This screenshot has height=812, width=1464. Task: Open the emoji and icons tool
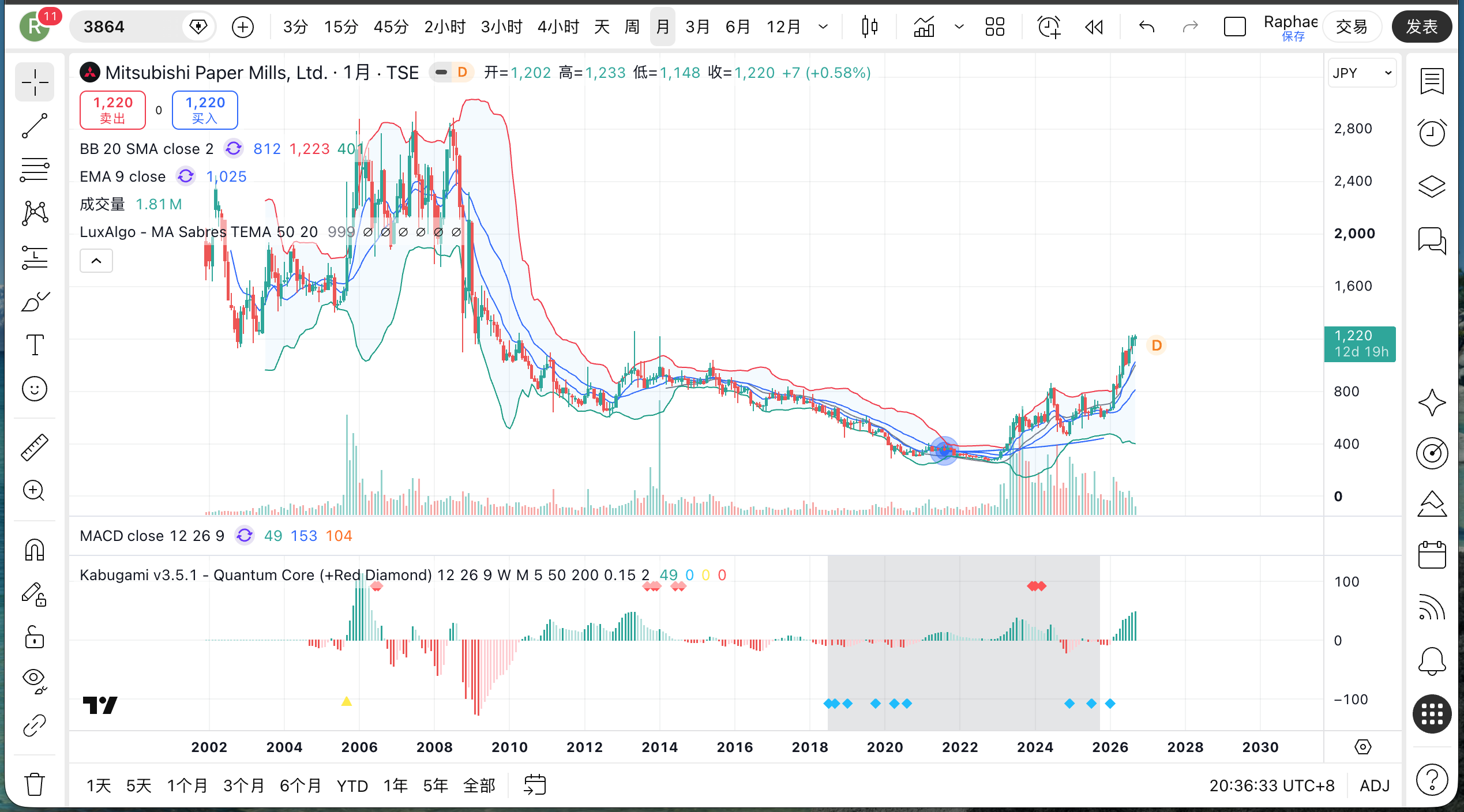[35, 389]
